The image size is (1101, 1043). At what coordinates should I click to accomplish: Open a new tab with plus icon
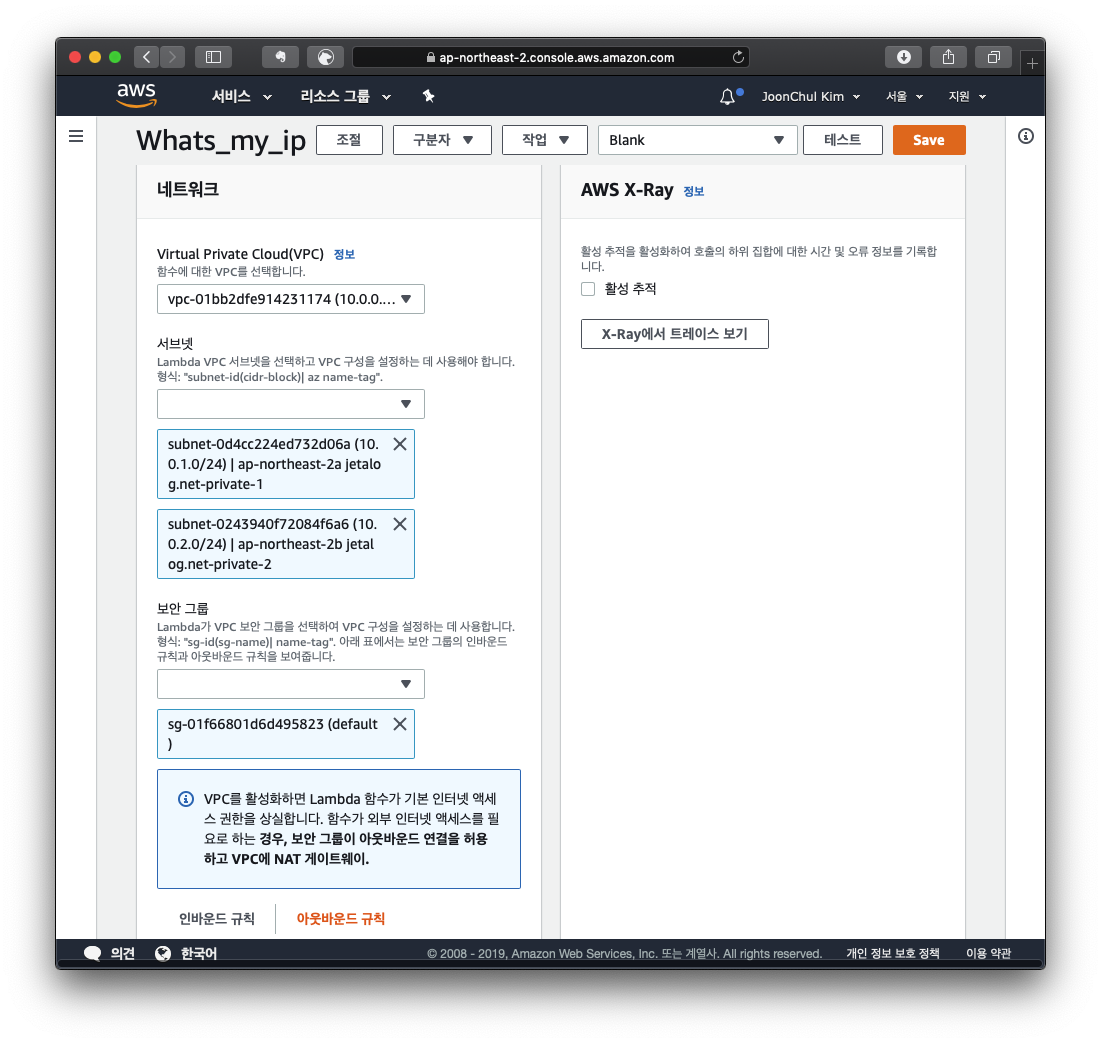(1032, 64)
